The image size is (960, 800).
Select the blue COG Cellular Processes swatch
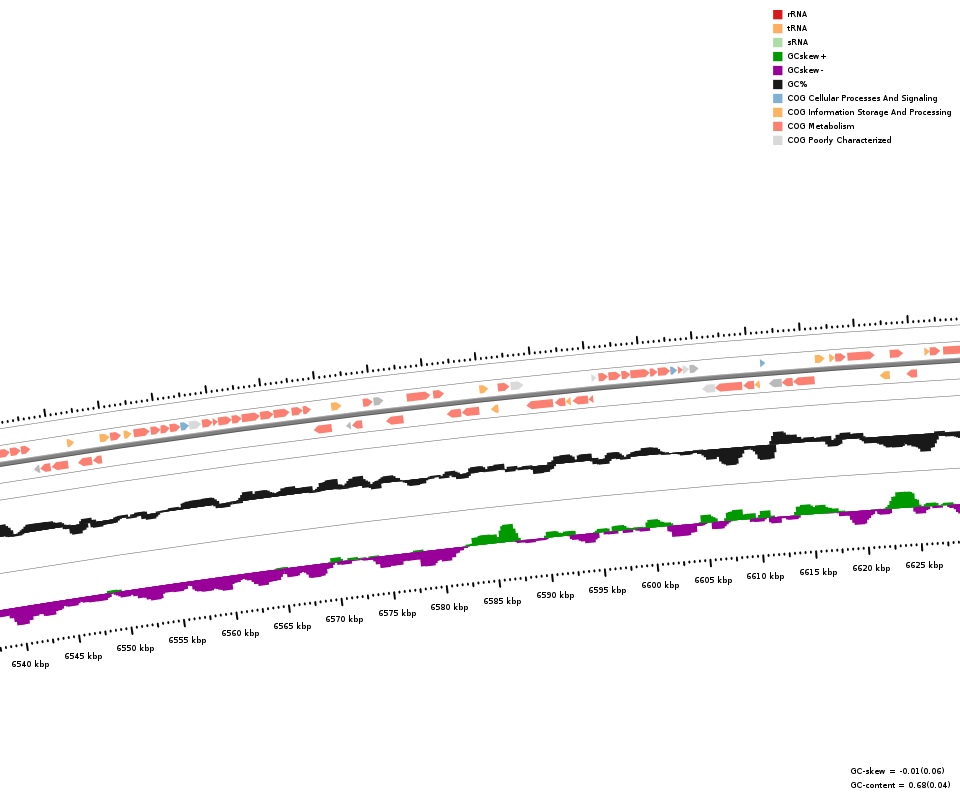point(777,98)
